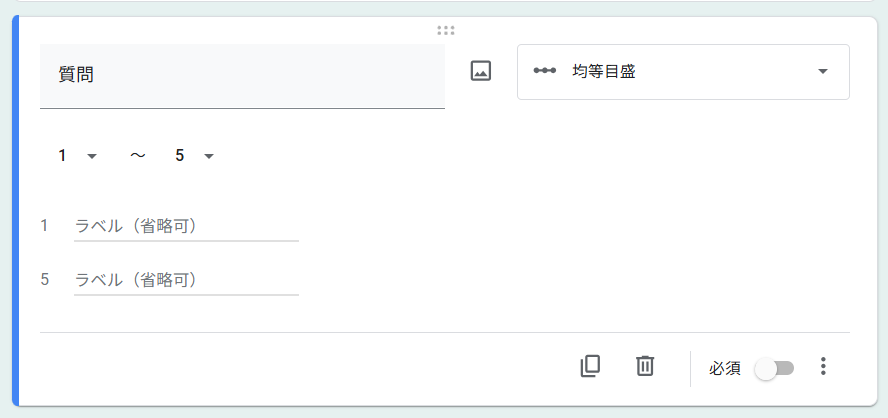888x418 pixels.
Task: Duplicate this question with the copy icon
Action: (x=590, y=366)
